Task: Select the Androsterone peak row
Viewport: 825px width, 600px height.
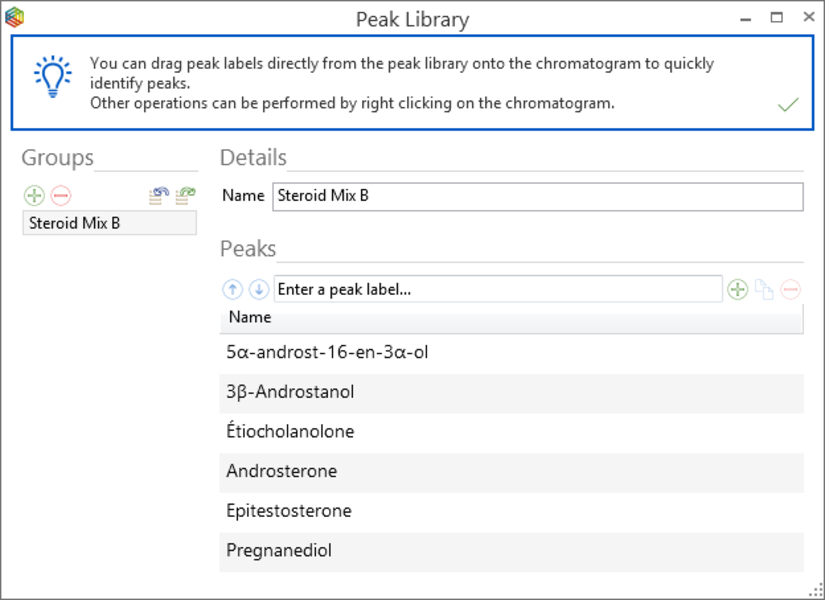Action: pos(511,472)
